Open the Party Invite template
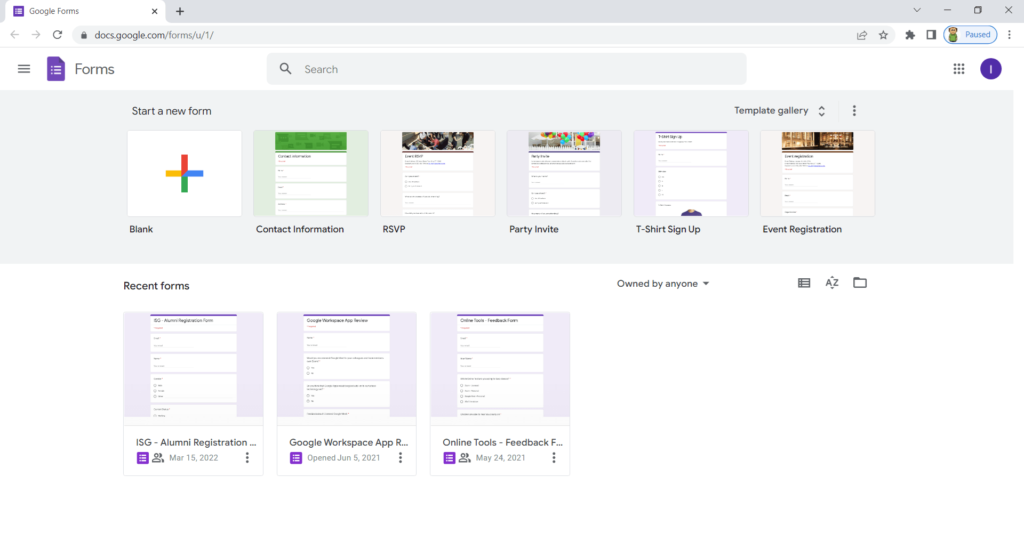1024x549 pixels. [x=564, y=174]
